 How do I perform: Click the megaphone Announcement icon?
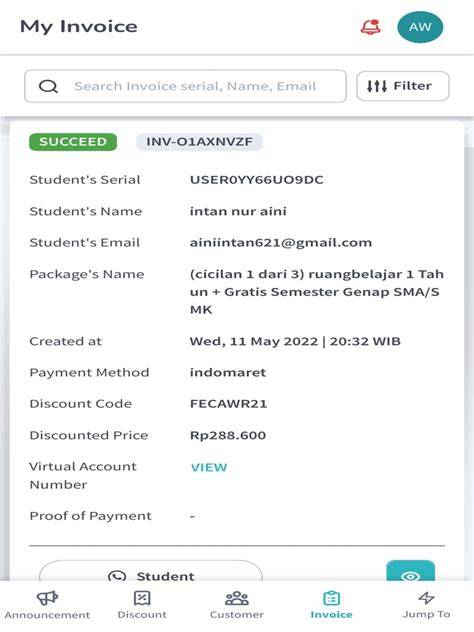pyautogui.click(x=48, y=598)
